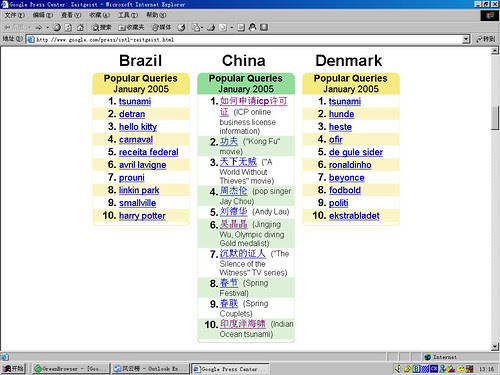Click the Edit page toolbar icon
The height and width of the screenshot is (375, 500).
[223, 27]
